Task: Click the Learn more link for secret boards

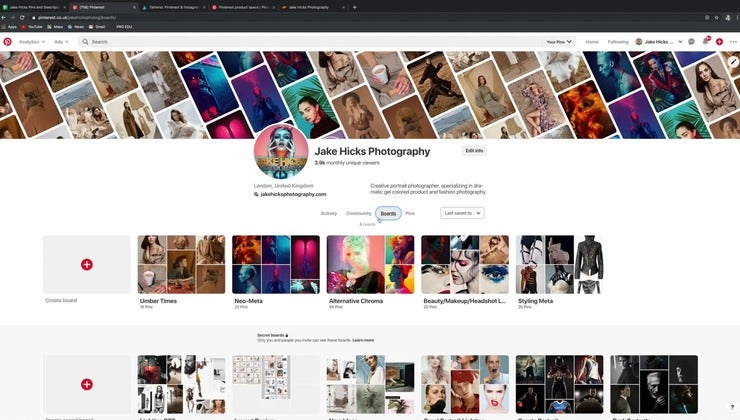Action: click(x=363, y=340)
